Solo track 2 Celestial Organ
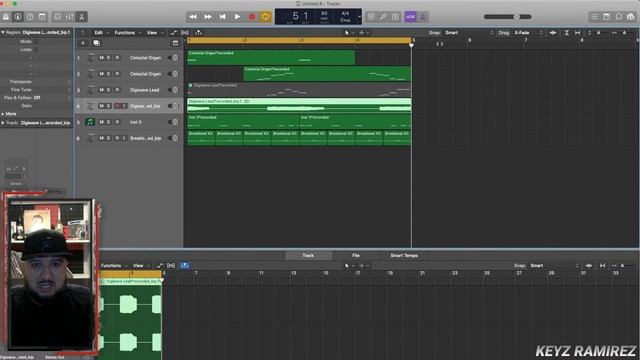Screen dimensions: 640x360 click(x=109, y=74)
